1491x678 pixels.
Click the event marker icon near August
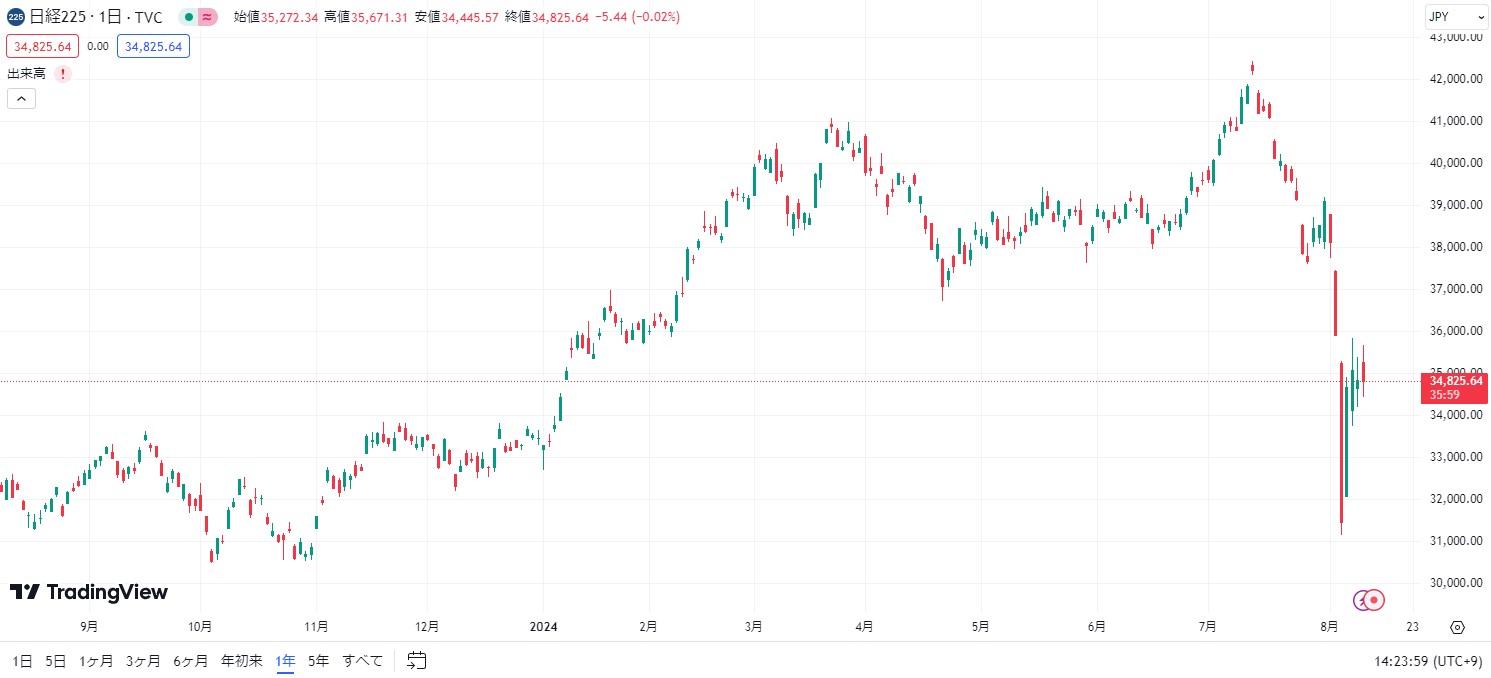coord(1374,600)
